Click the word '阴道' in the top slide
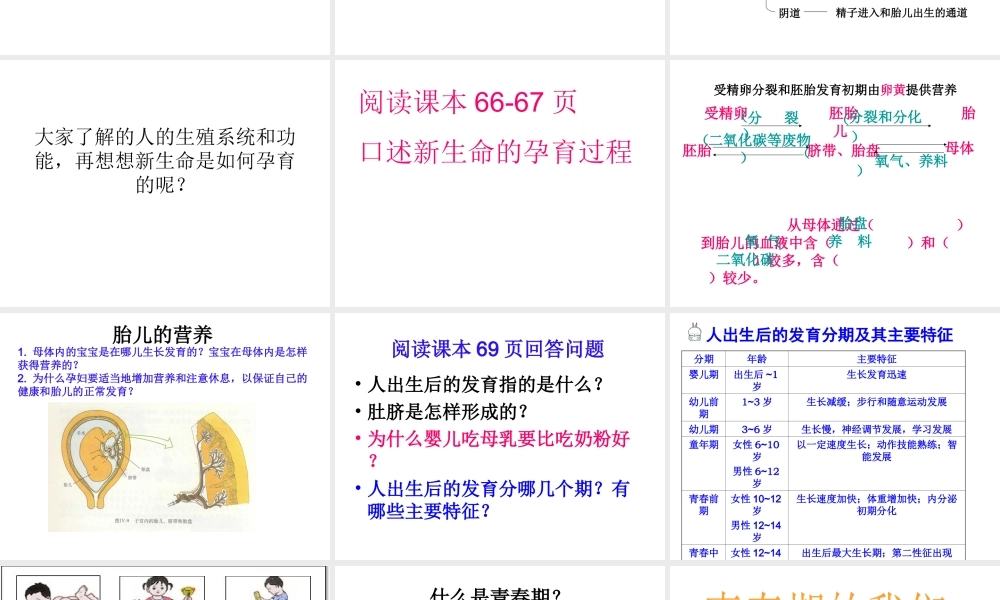Viewport: 1000px width, 600px height. [790, 13]
